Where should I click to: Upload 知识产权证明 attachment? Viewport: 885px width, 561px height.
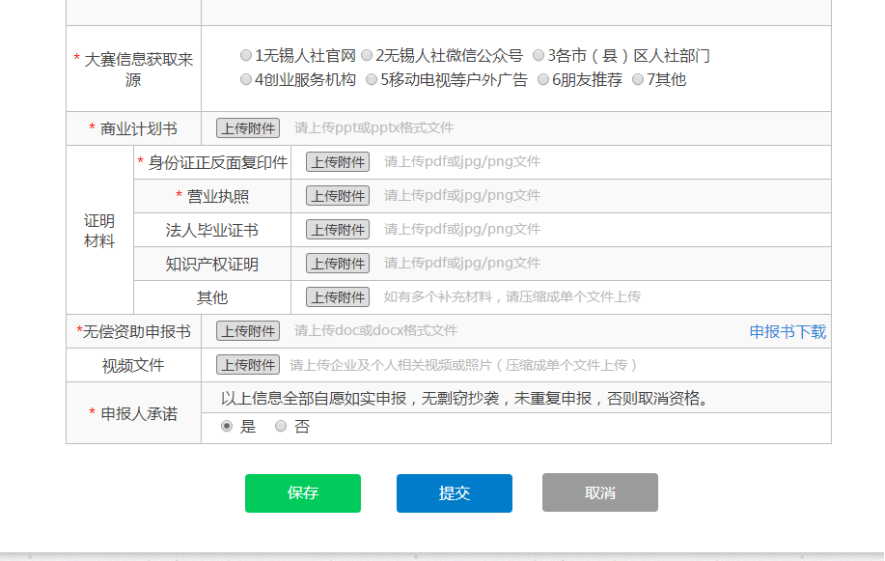[337, 264]
